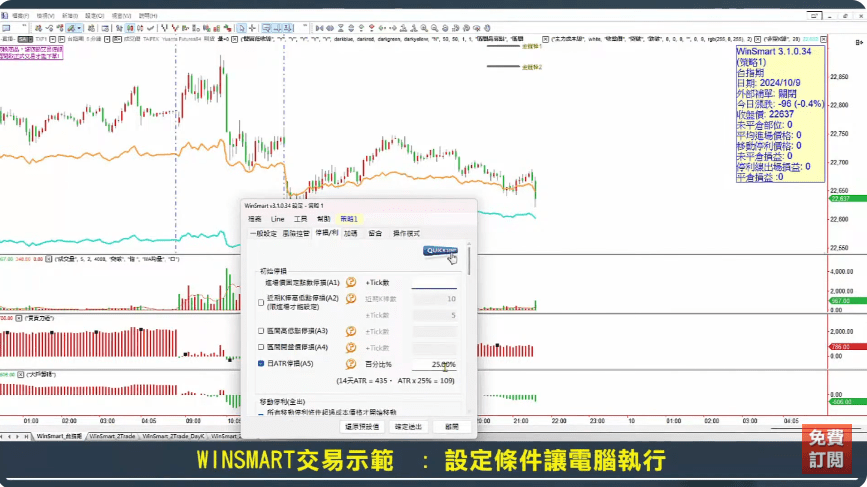
Task: Open the Line menu in WinSmart dialog
Action: pyautogui.click(x=277, y=219)
